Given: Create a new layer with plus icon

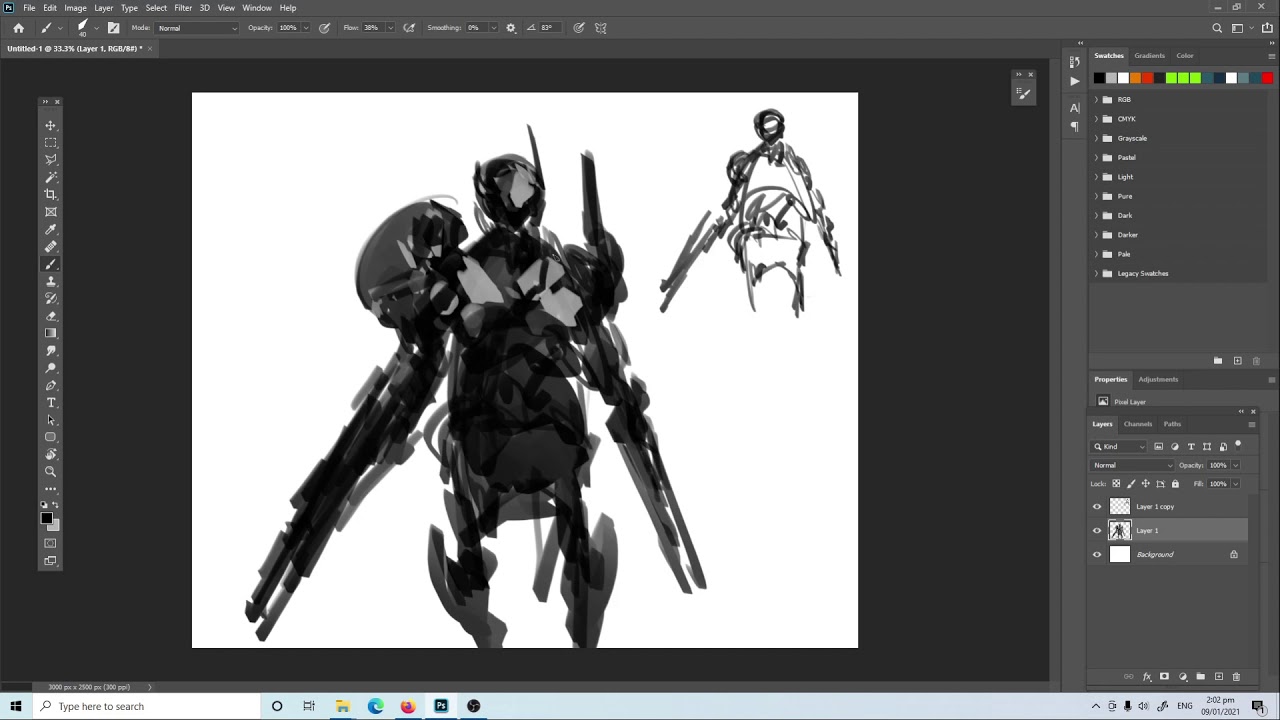Looking at the screenshot, I should click(1219, 677).
